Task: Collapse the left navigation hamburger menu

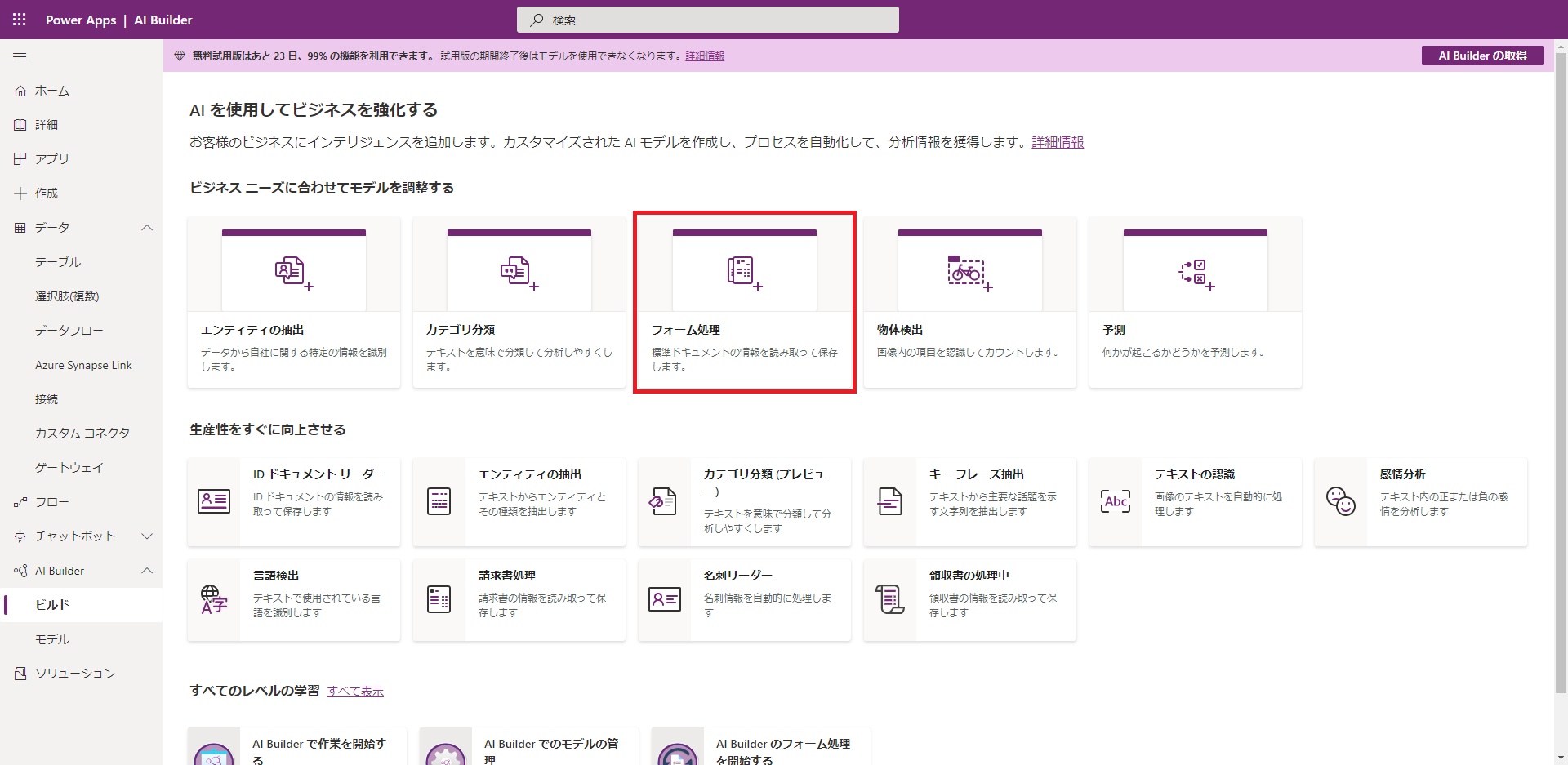Action: point(20,56)
